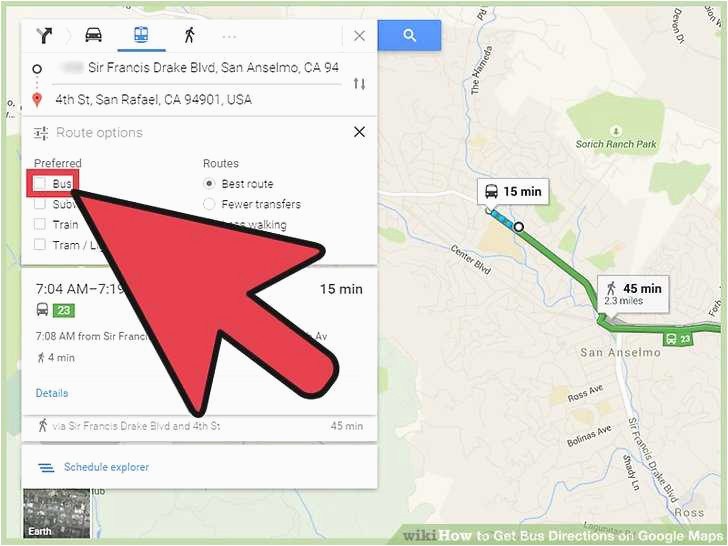Select the transit bus travel mode tab

point(141,35)
